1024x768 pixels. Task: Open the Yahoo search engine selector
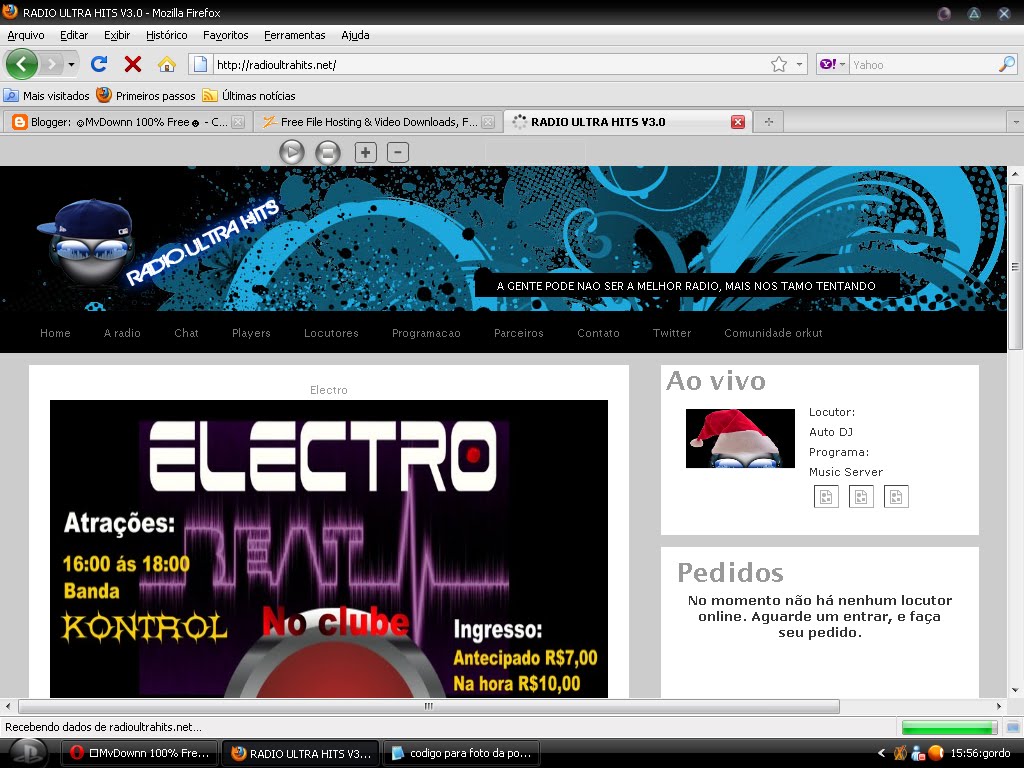(x=832, y=64)
